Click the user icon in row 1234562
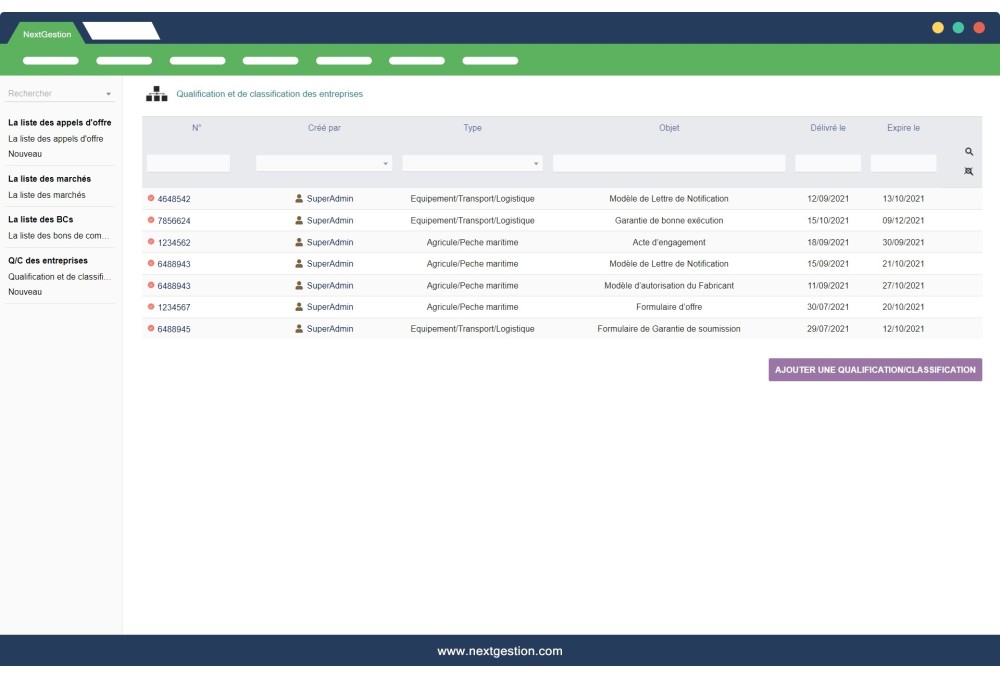This screenshot has width=1000, height=679. (299, 242)
